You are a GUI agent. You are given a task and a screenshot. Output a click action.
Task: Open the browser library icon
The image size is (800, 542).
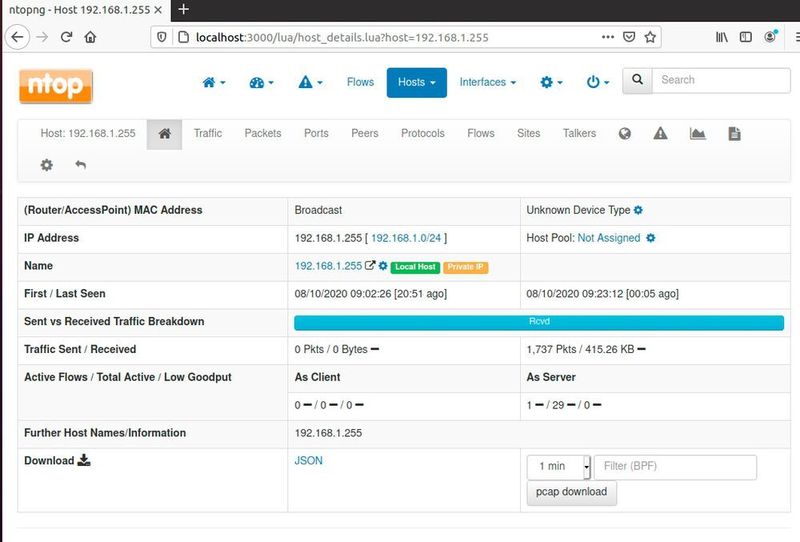[x=721, y=37]
